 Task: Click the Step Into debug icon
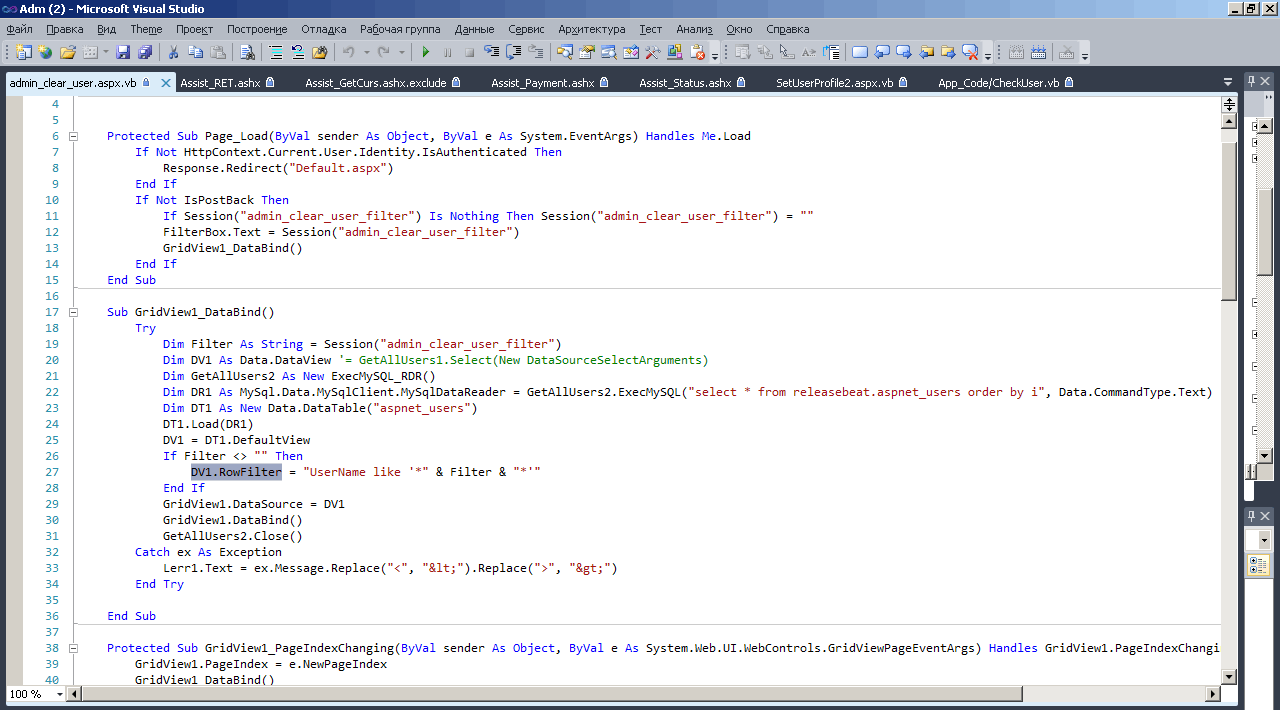coord(492,52)
